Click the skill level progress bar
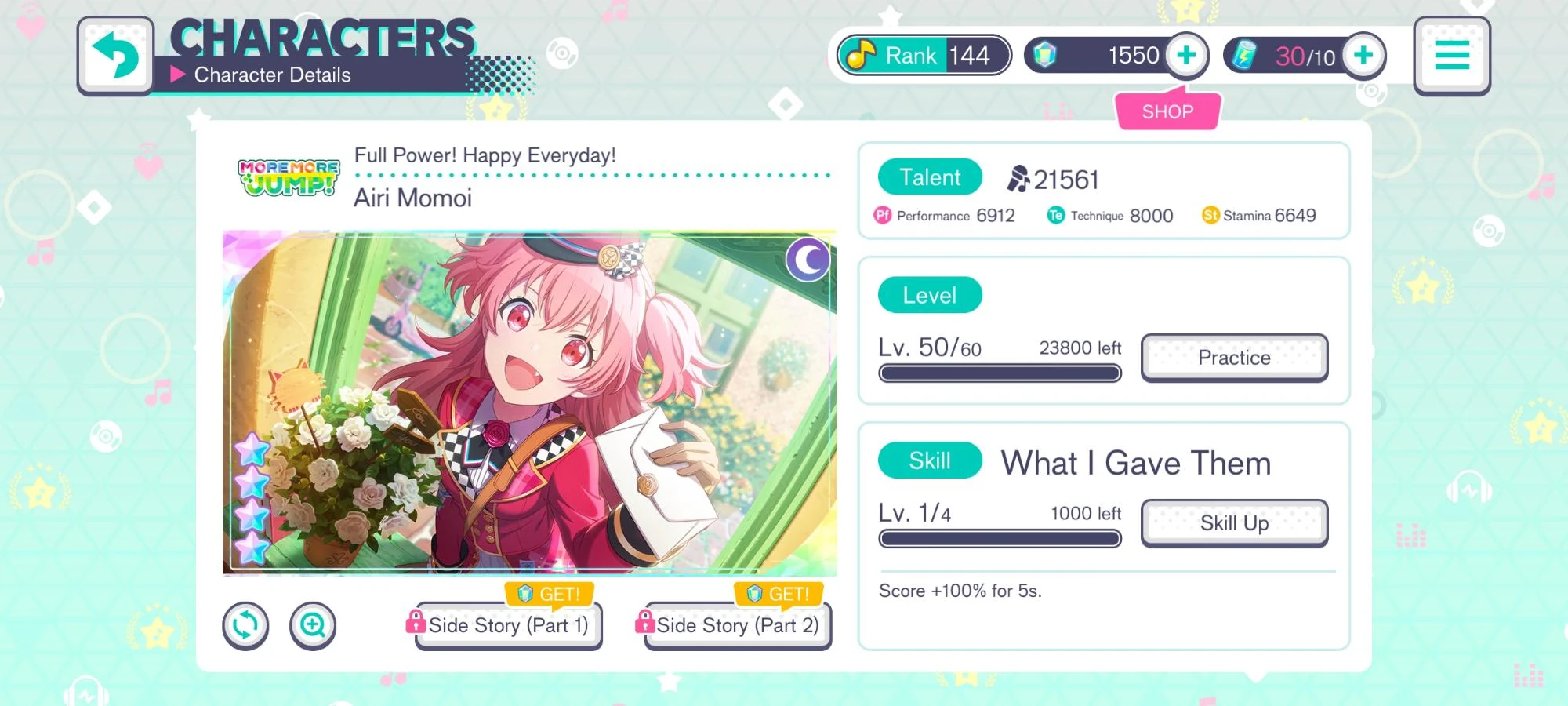The width and height of the screenshot is (1568, 706). click(x=1000, y=538)
